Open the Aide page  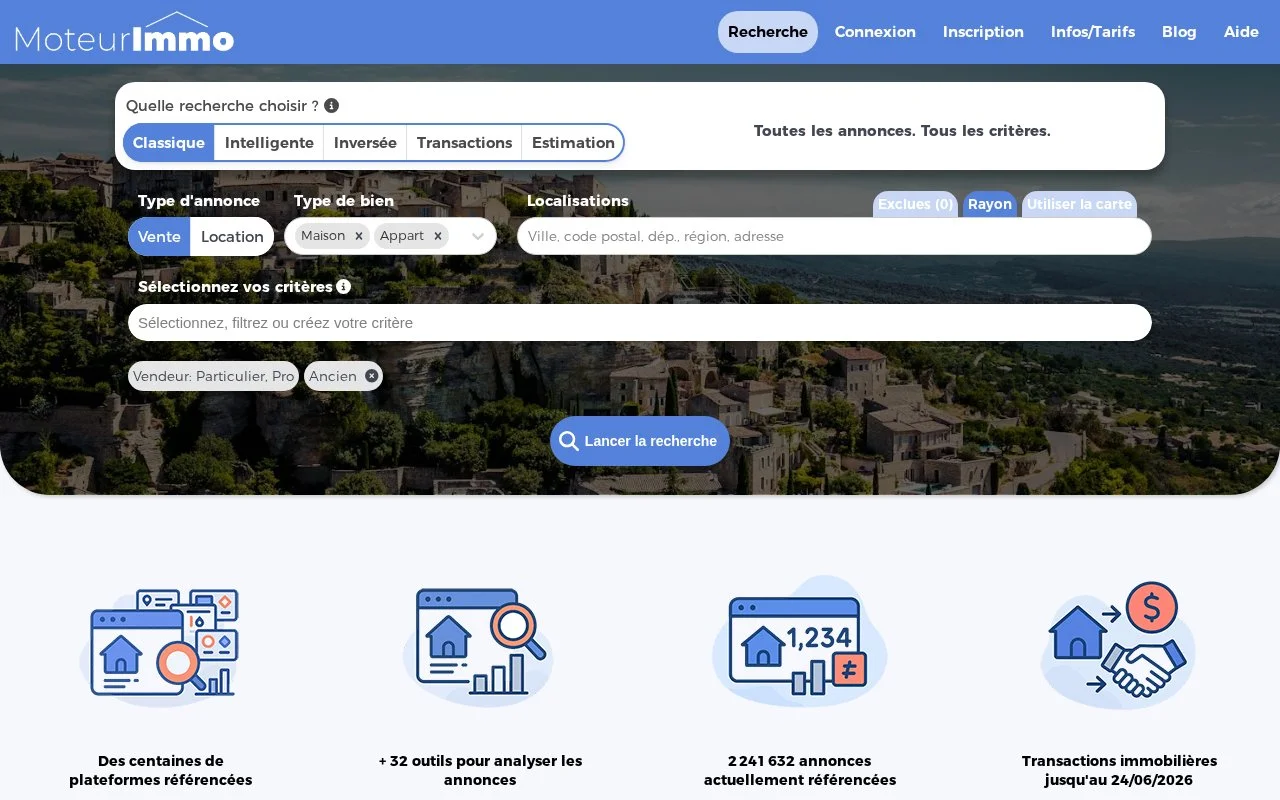pos(1241,32)
